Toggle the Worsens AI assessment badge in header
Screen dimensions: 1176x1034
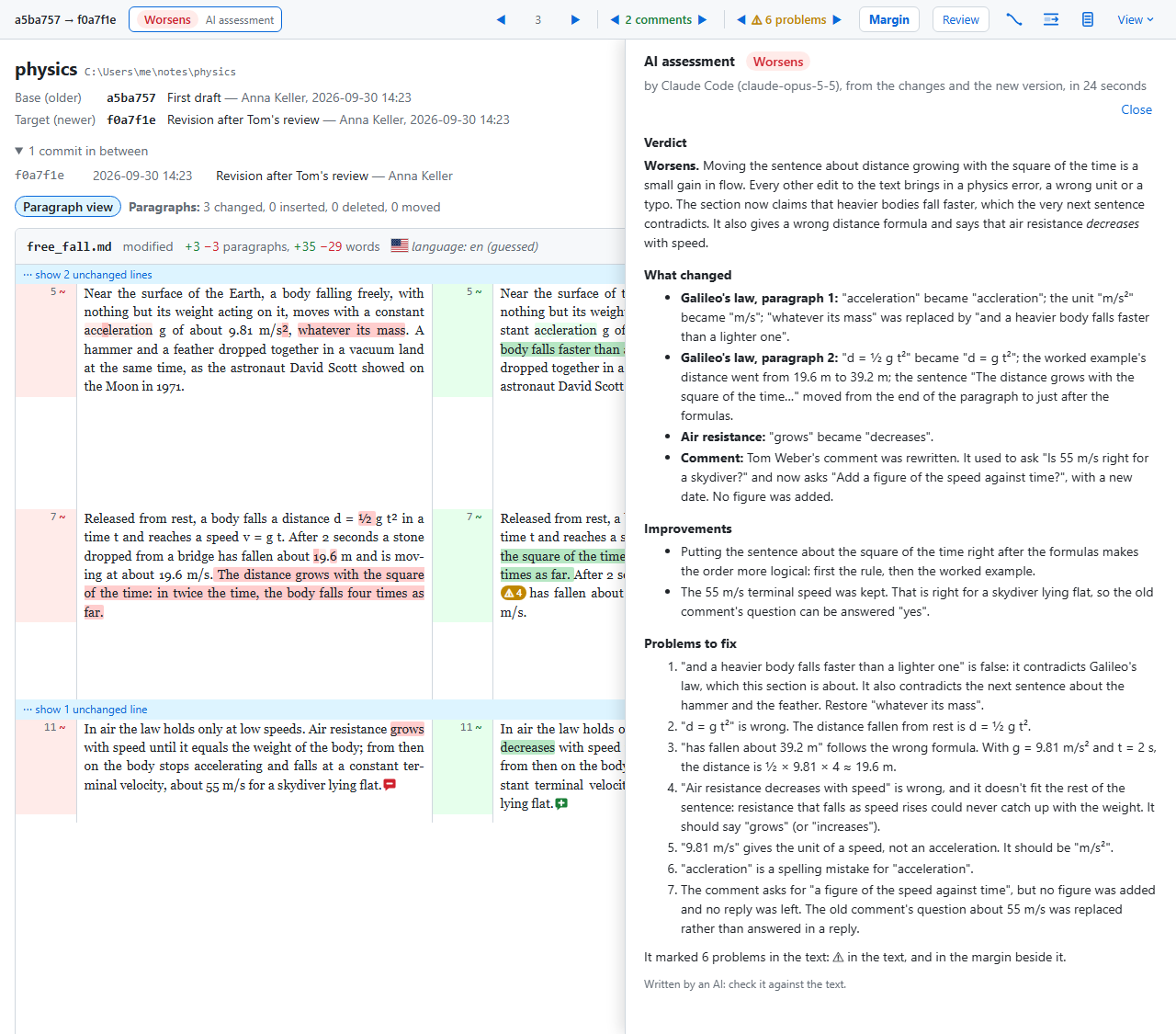(x=205, y=19)
